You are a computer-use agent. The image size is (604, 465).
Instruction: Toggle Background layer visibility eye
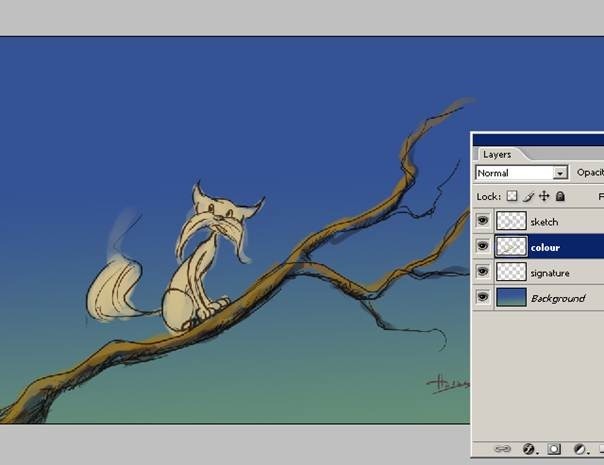tap(483, 298)
